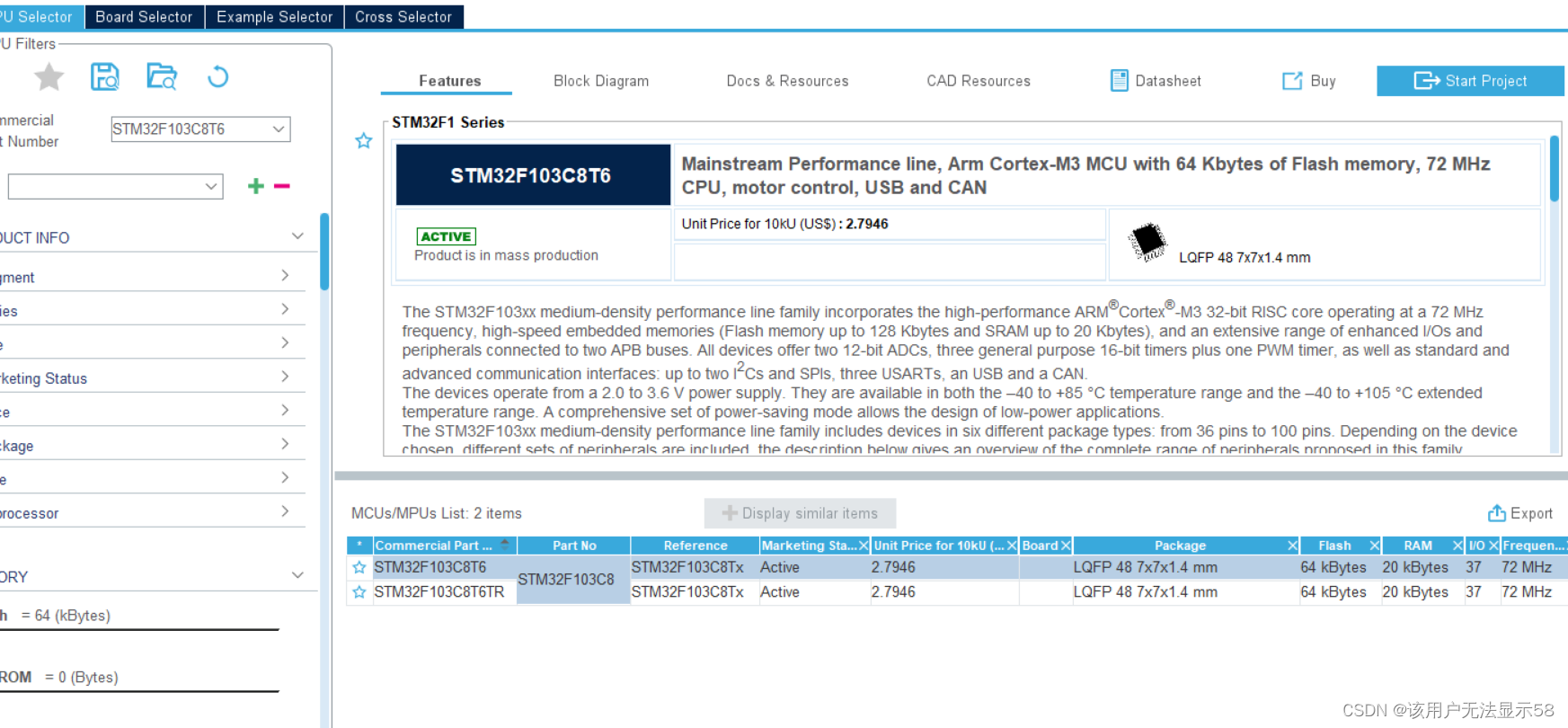Viewport: 1568px width, 728px height.
Task: Click the LQFP 48 package chip image
Action: pyautogui.click(x=1147, y=242)
